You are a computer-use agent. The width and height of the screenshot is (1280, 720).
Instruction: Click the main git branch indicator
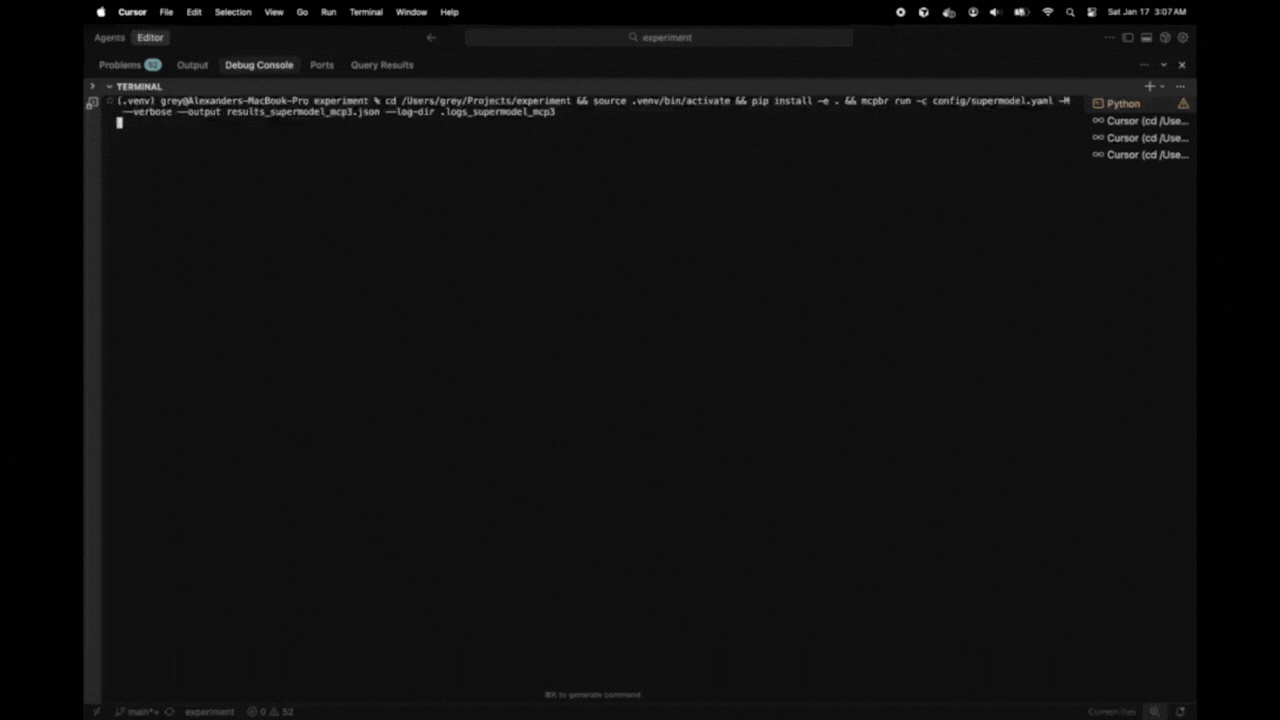[137, 712]
